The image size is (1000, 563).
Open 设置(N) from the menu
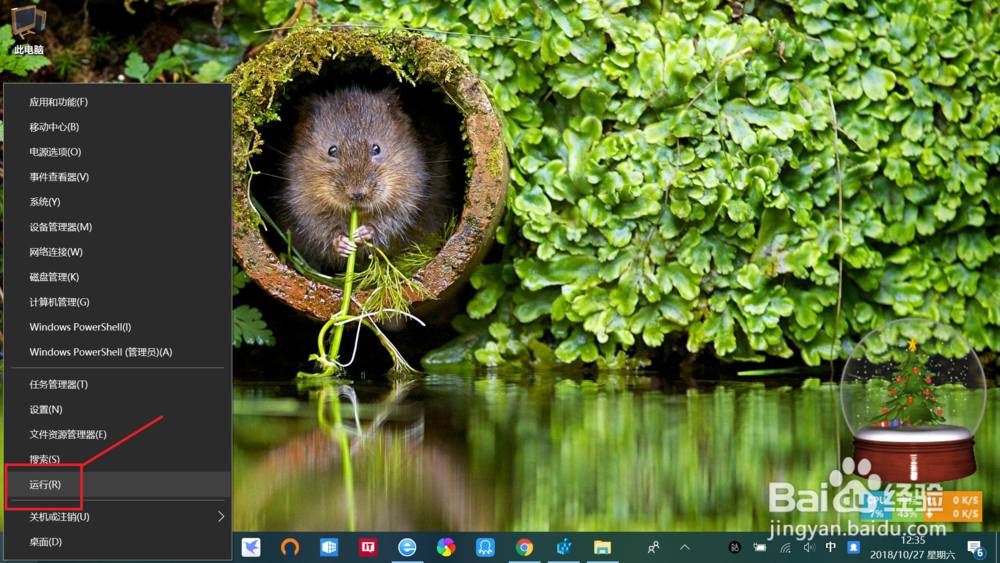118,409
